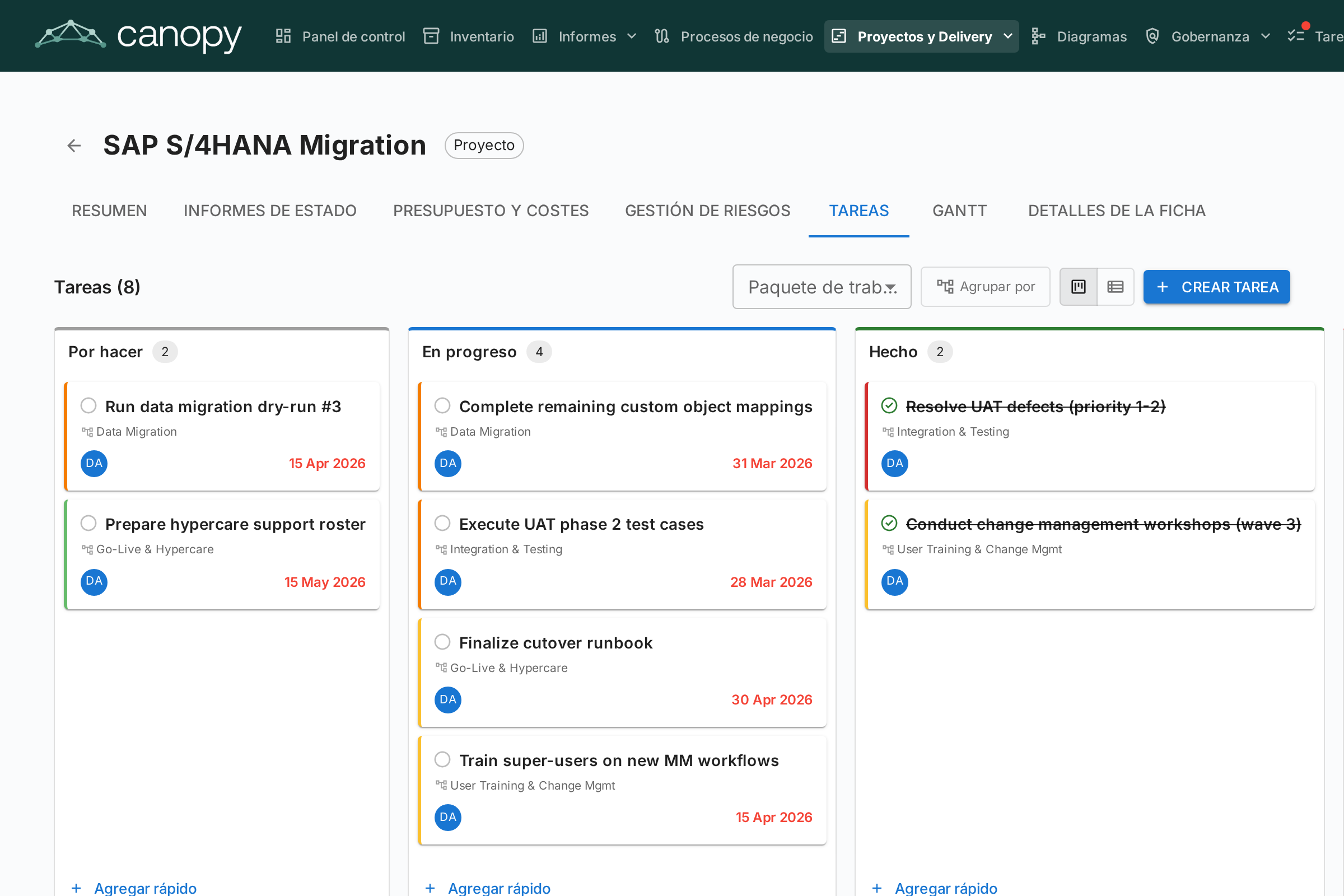1344x896 pixels.
Task: Check off Execute UAT phase 2 test cases
Action: (442, 523)
